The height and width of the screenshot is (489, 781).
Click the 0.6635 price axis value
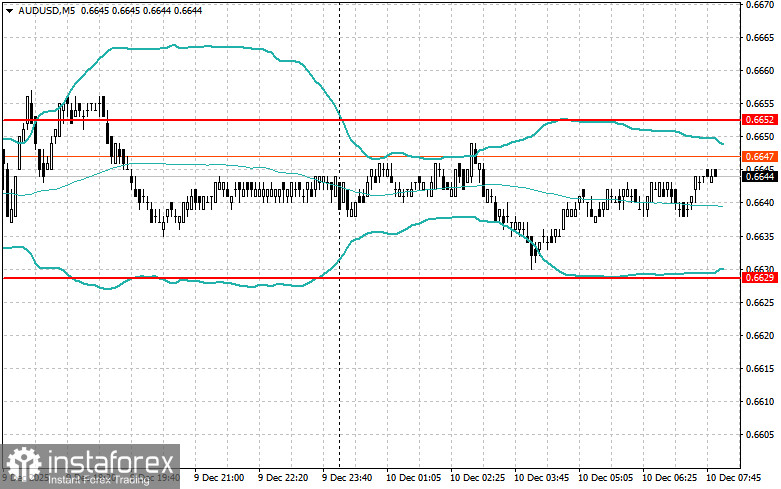coord(760,236)
